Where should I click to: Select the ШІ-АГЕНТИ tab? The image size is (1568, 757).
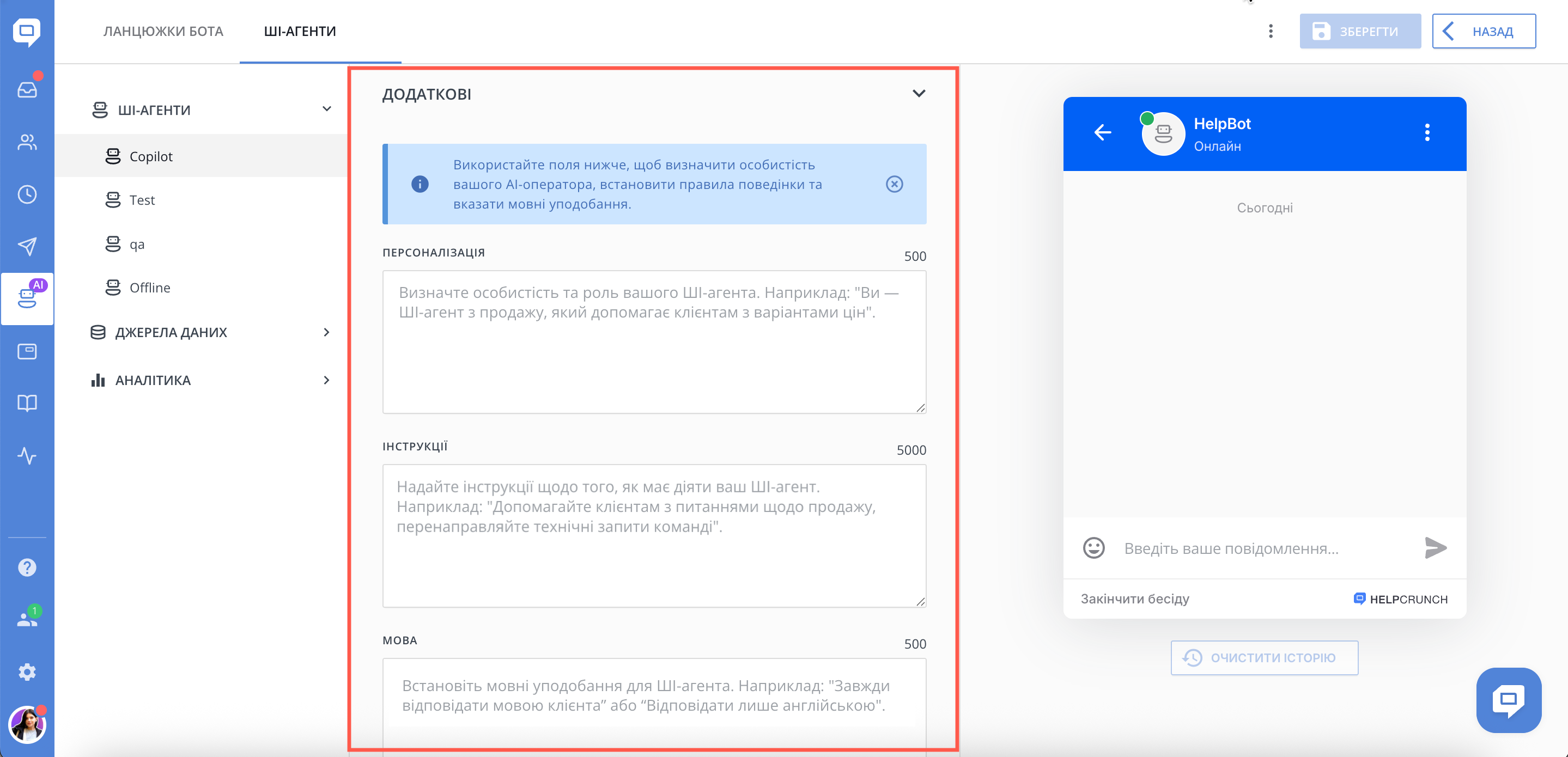300,31
